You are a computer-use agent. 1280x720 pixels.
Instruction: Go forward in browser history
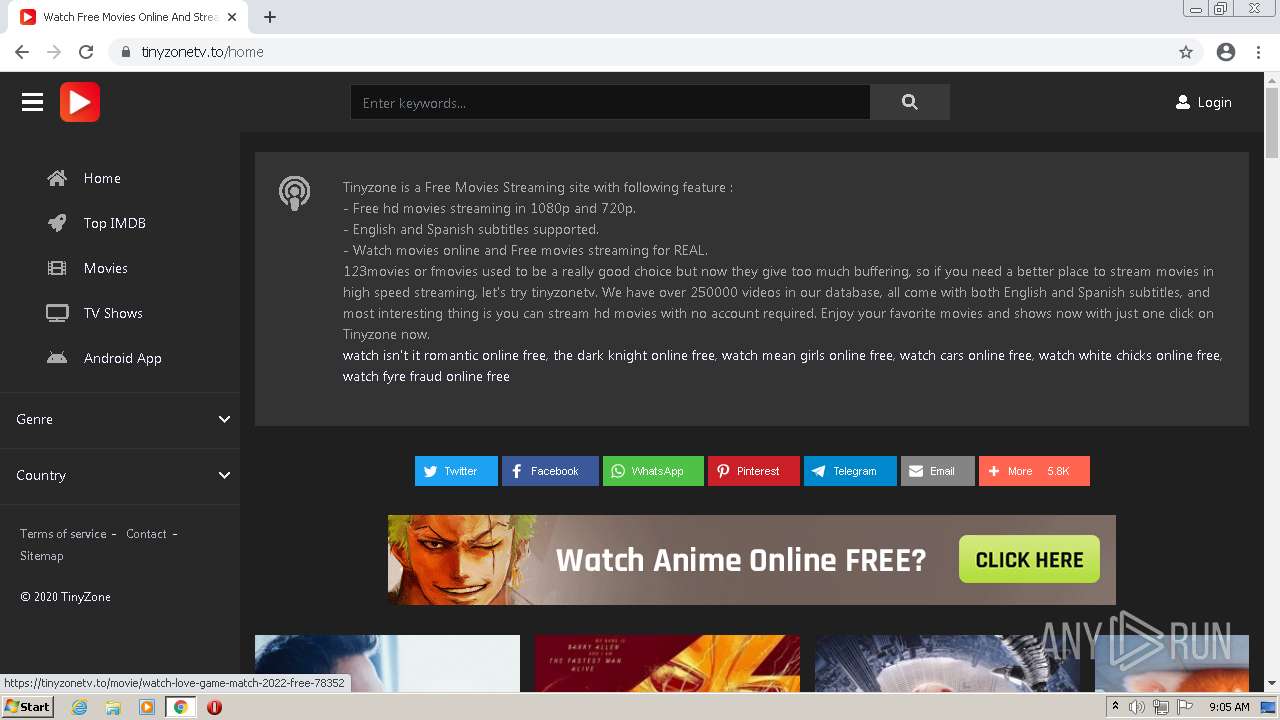54,52
